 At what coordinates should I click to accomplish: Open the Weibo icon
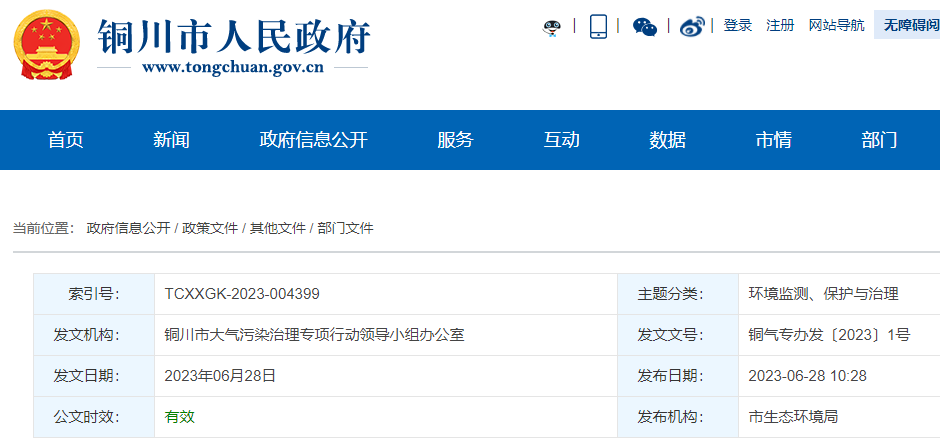click(x=692, y=27)
